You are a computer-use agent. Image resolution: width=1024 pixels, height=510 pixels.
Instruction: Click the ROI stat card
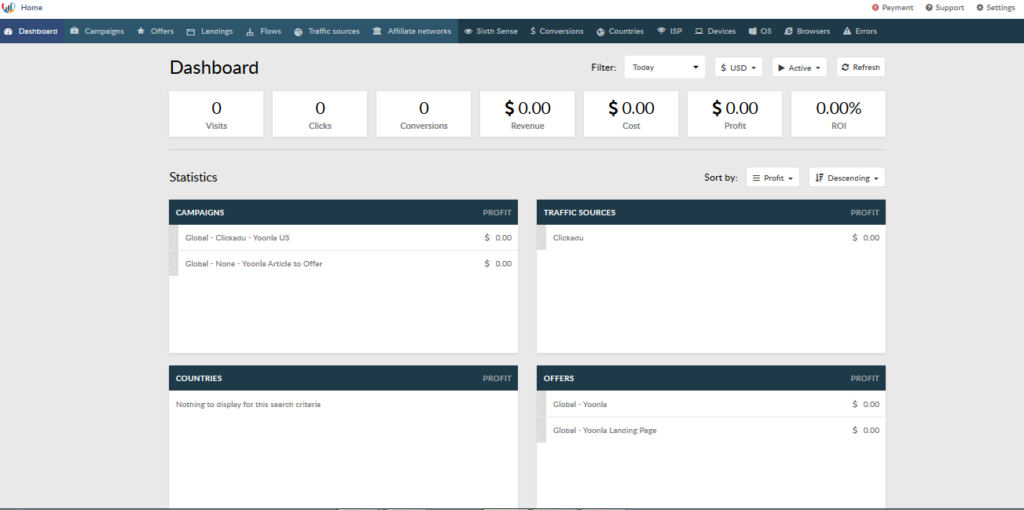839,114
